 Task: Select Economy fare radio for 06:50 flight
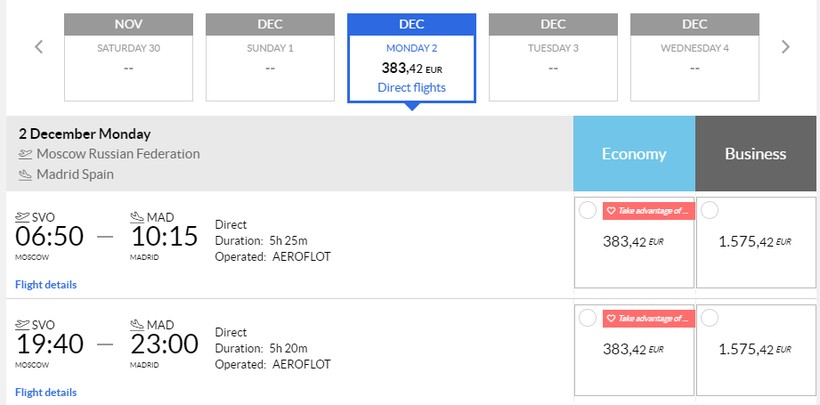(588, 210)
